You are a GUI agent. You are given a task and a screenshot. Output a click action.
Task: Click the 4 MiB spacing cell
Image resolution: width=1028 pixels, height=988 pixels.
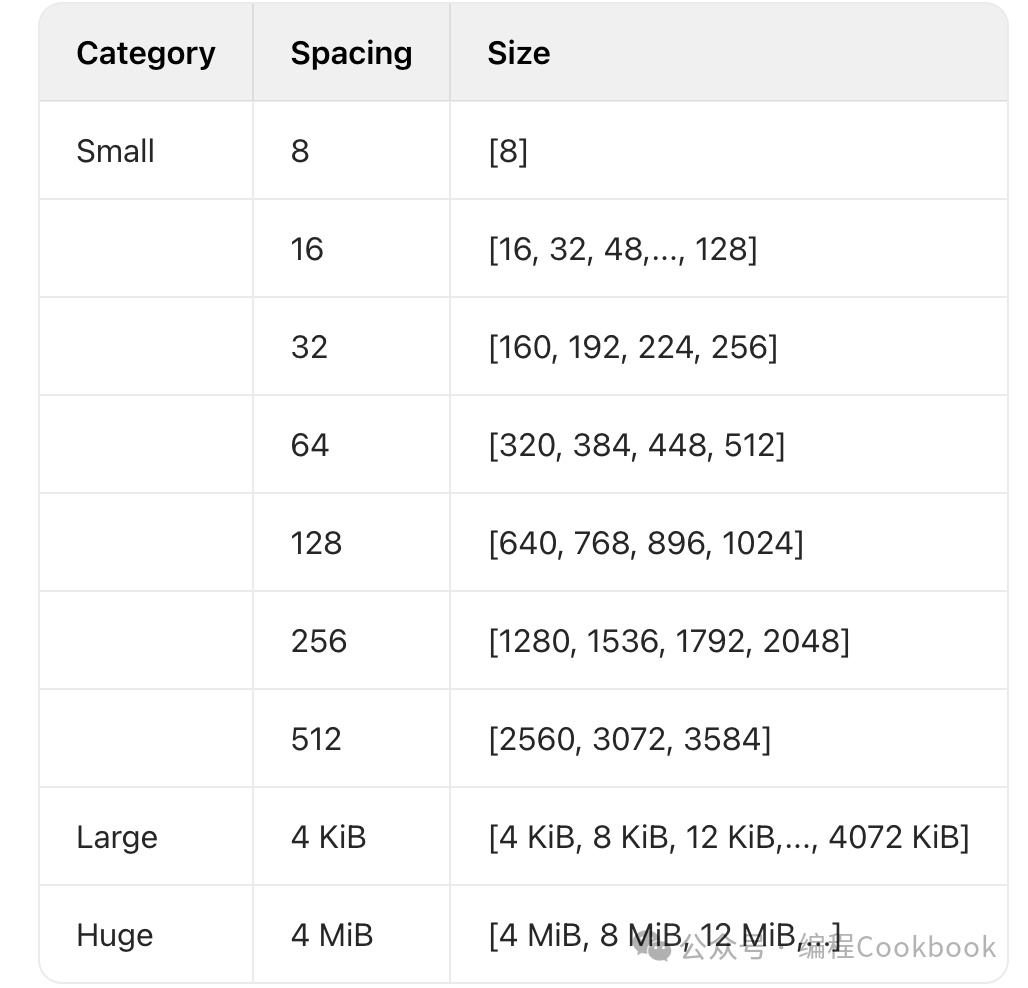coord(332,935)
